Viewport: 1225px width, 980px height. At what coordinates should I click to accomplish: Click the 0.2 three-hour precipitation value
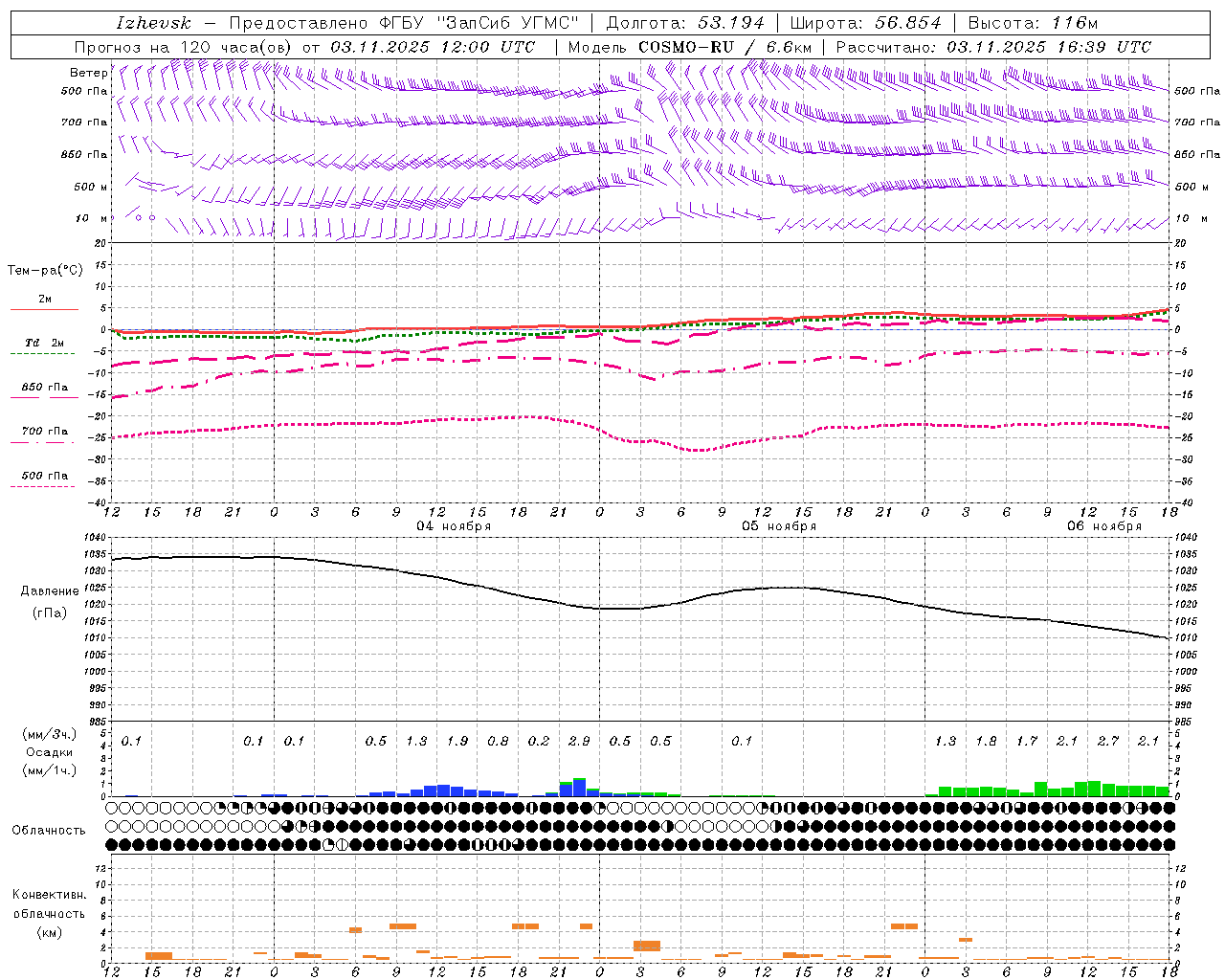pos(539,741)
